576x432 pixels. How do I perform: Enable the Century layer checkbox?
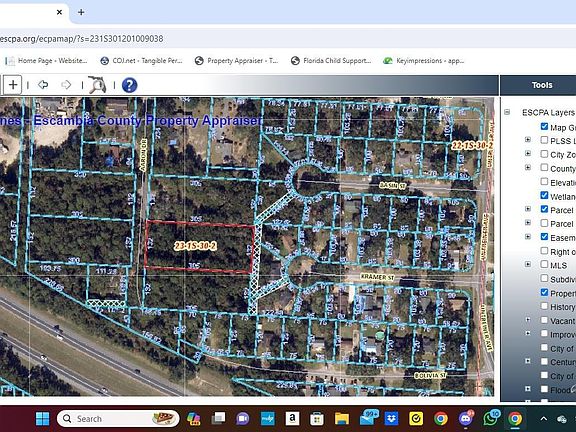(x=544, y=361)
